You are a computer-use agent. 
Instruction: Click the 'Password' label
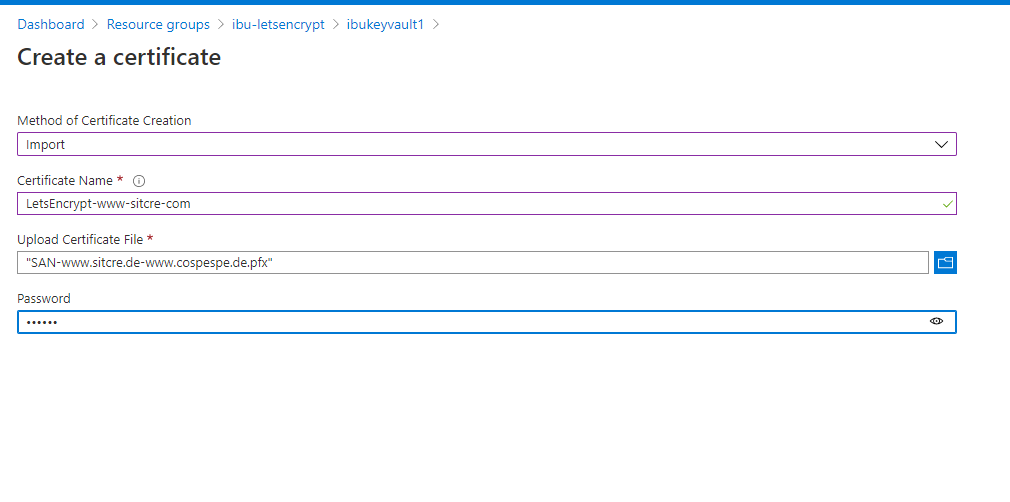(44, 298)
